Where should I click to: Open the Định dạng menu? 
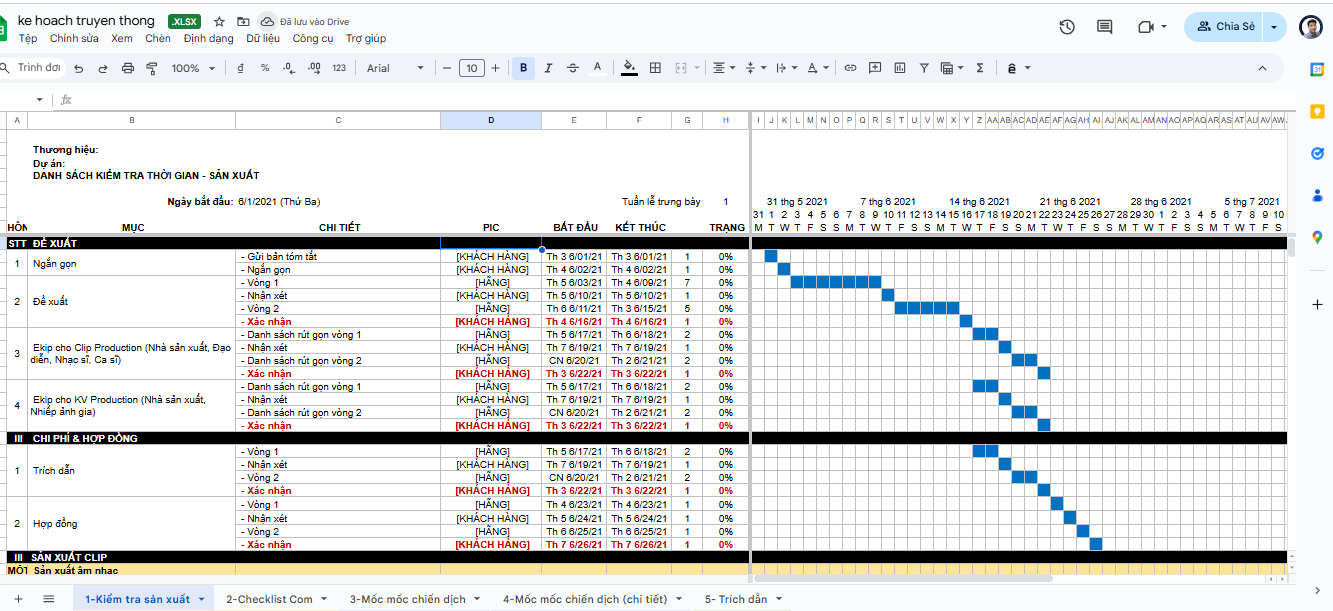point(208,38)
